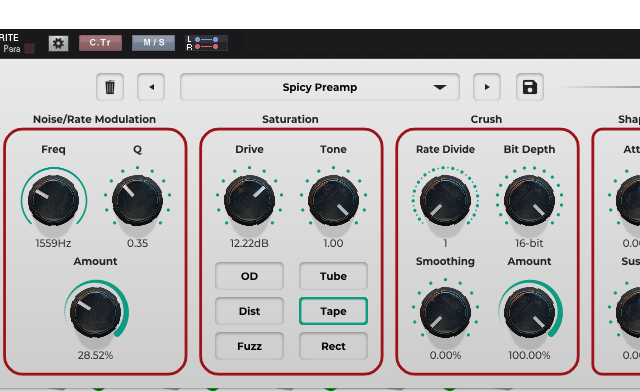
Task: Click the Drive knob
Action: click(x=249, y=200)
